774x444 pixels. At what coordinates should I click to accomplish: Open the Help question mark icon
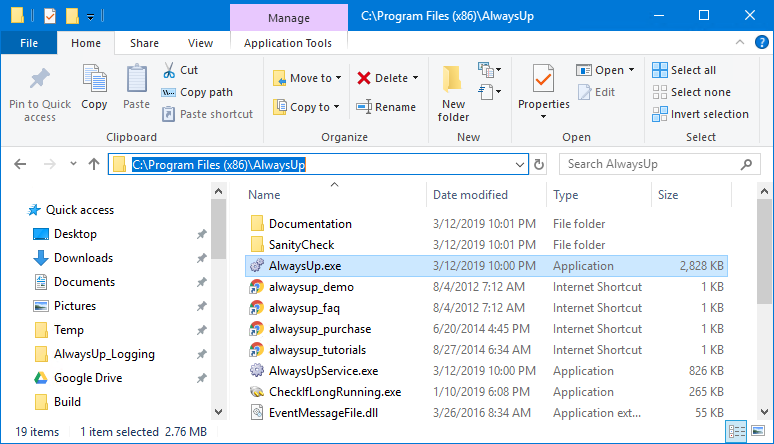click(762, 42)
